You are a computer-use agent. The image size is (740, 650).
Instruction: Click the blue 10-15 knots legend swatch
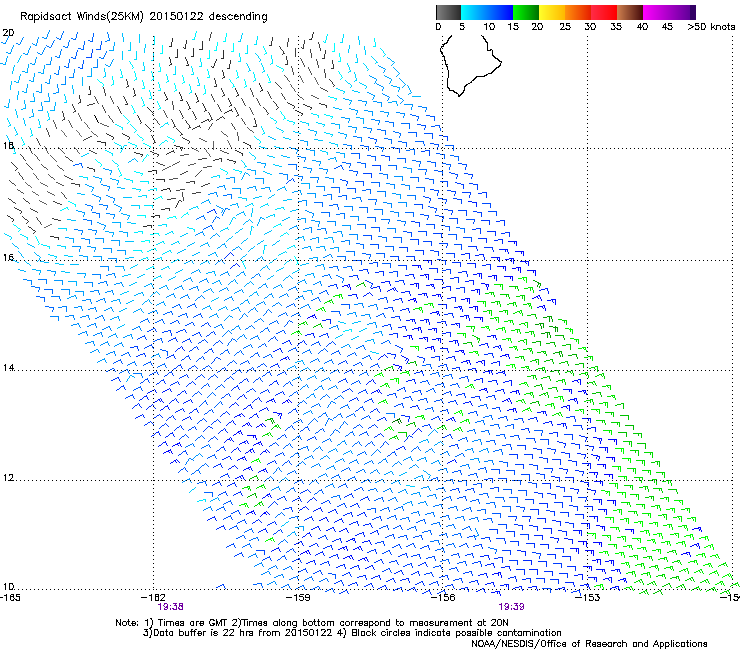[500, 12]
